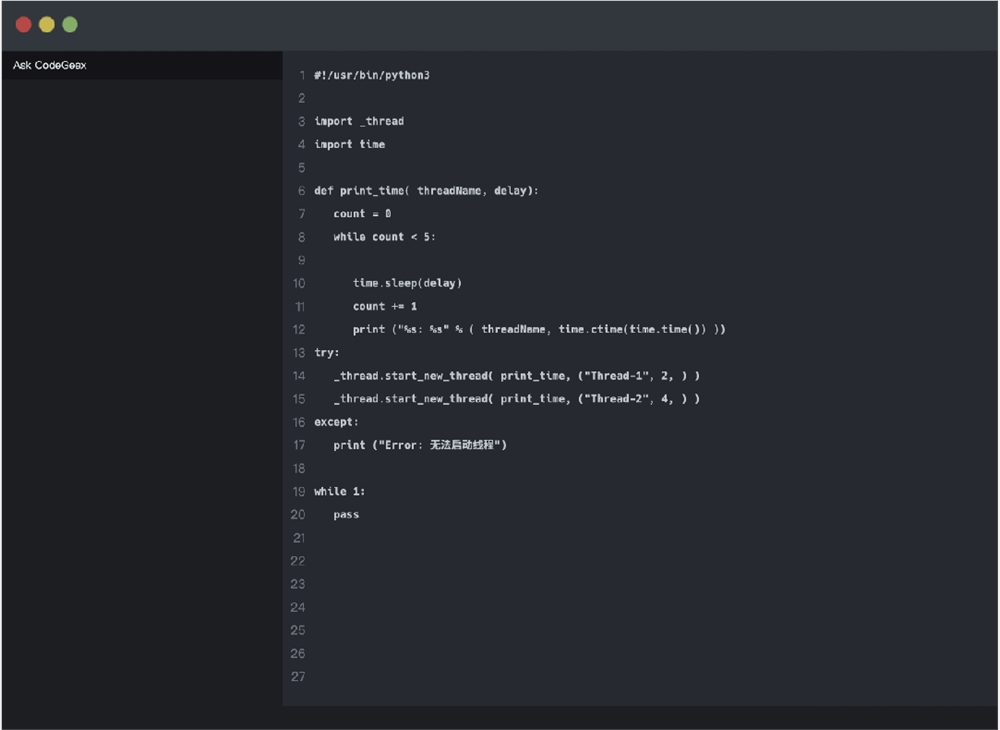Click the 'import _thread' code line
The image size is (1000, 730).
[359, 121]
